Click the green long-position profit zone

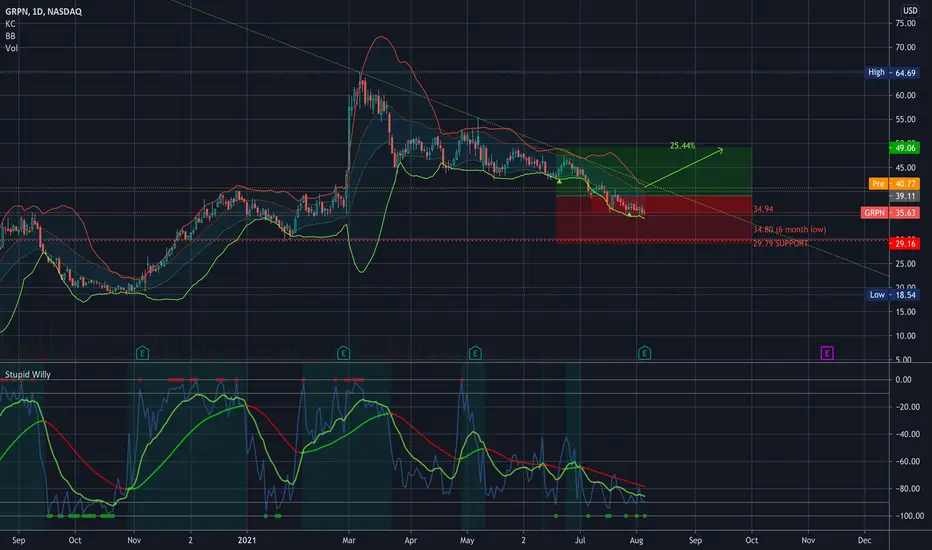tap(654, 172)
